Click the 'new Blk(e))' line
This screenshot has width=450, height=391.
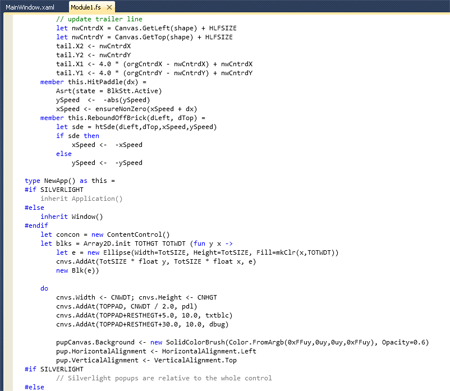pyautogui.click(x=77, y=271)
